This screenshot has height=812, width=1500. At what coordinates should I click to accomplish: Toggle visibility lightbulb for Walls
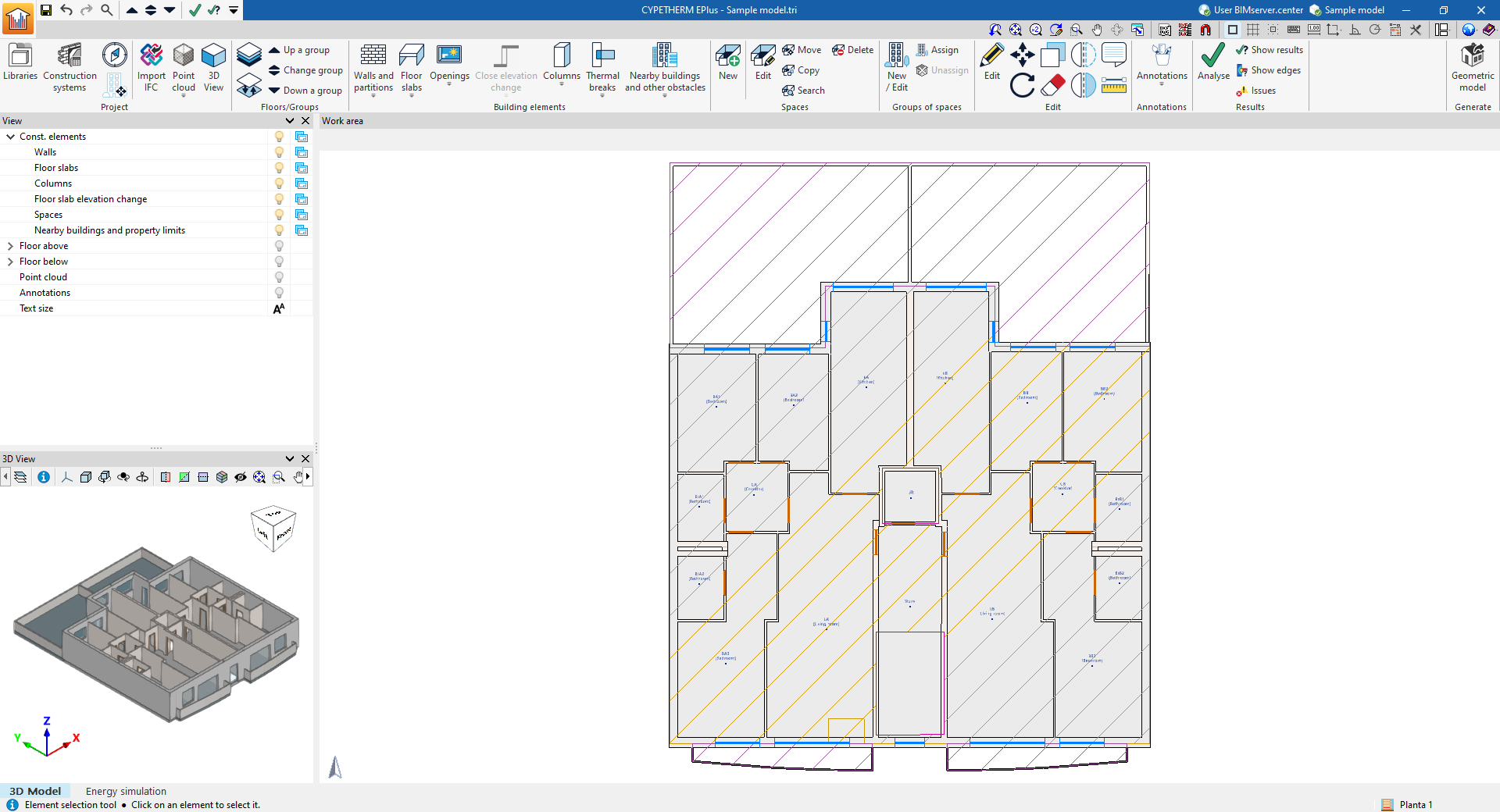click(279, 152)
